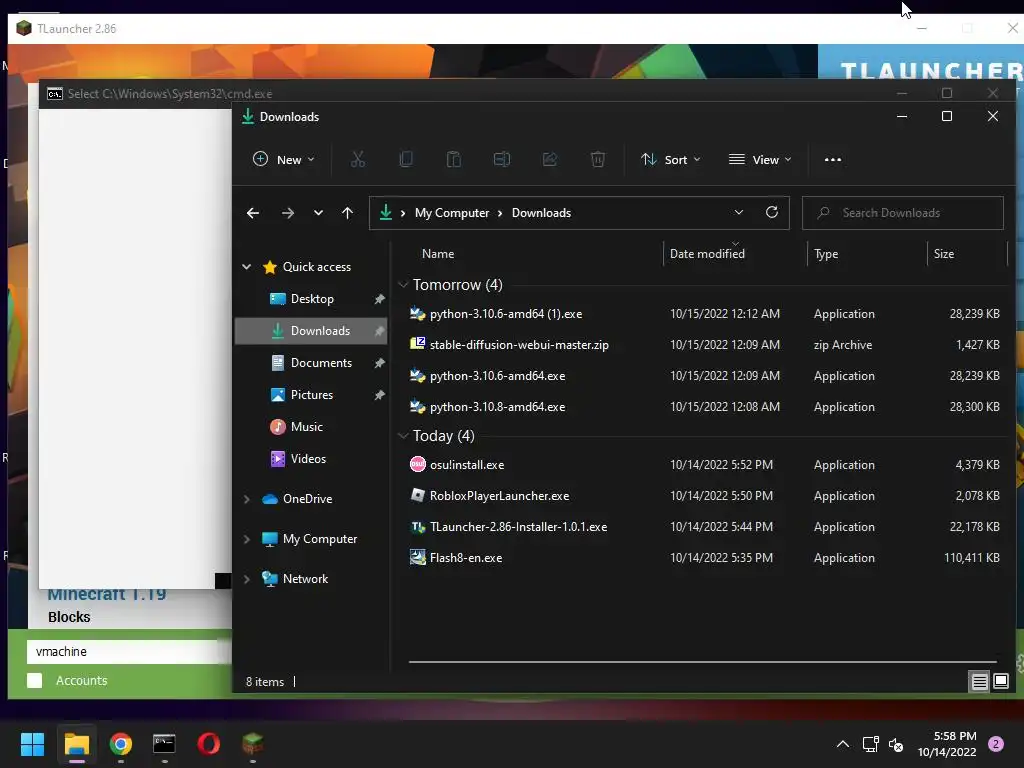The image size is (1024, 768).
Task: Open Windows Start menu
Action: click(32, 744)
